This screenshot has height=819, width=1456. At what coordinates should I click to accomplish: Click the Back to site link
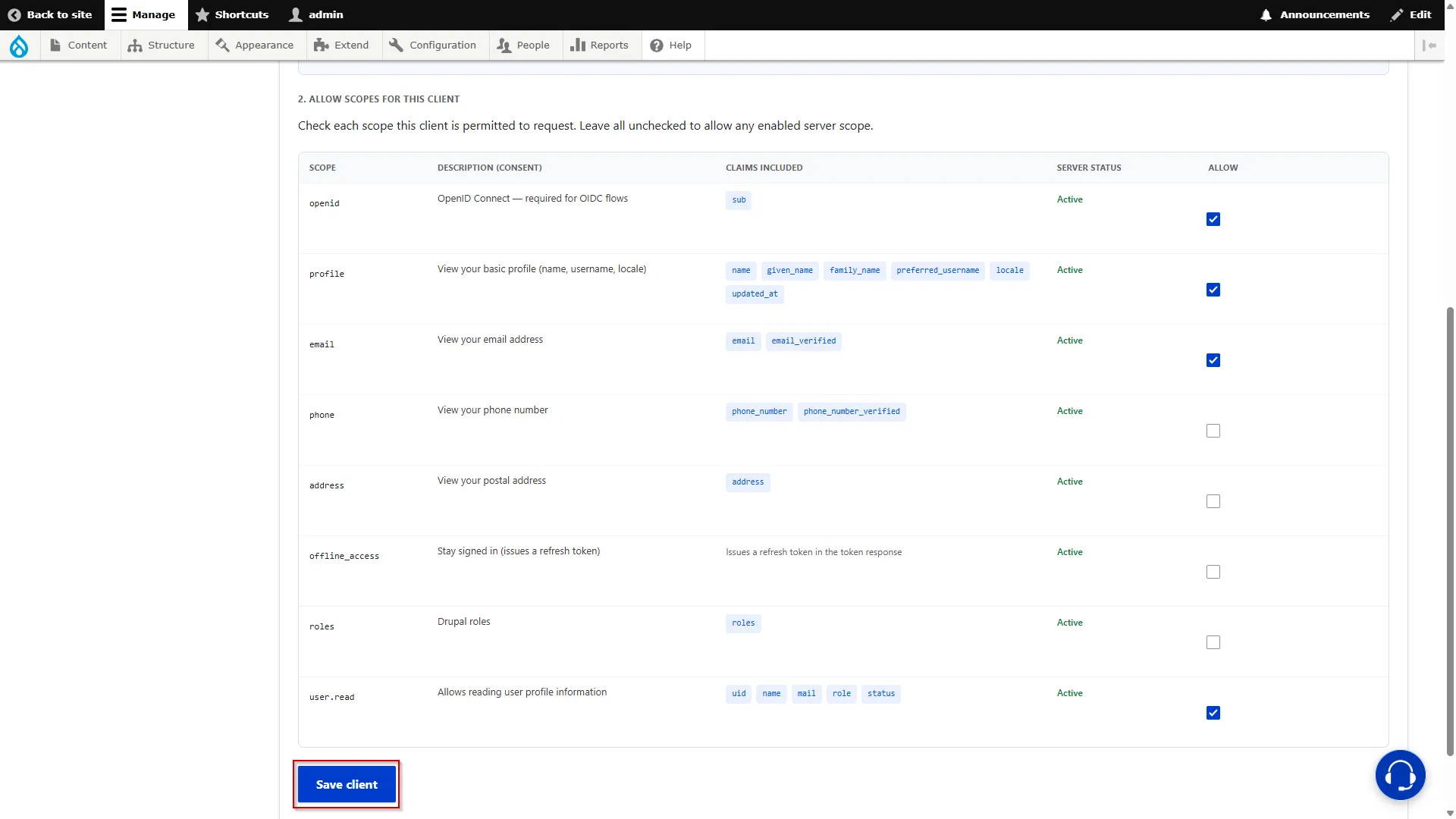[x=50, y=15]
